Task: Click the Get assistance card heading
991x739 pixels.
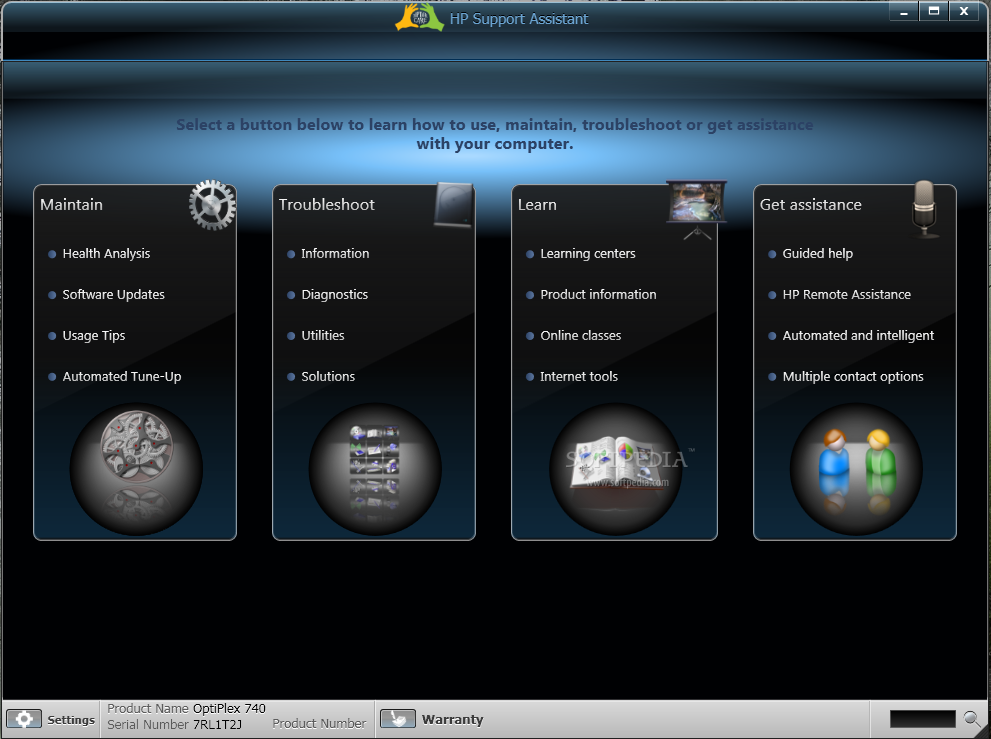Action: 811,205
